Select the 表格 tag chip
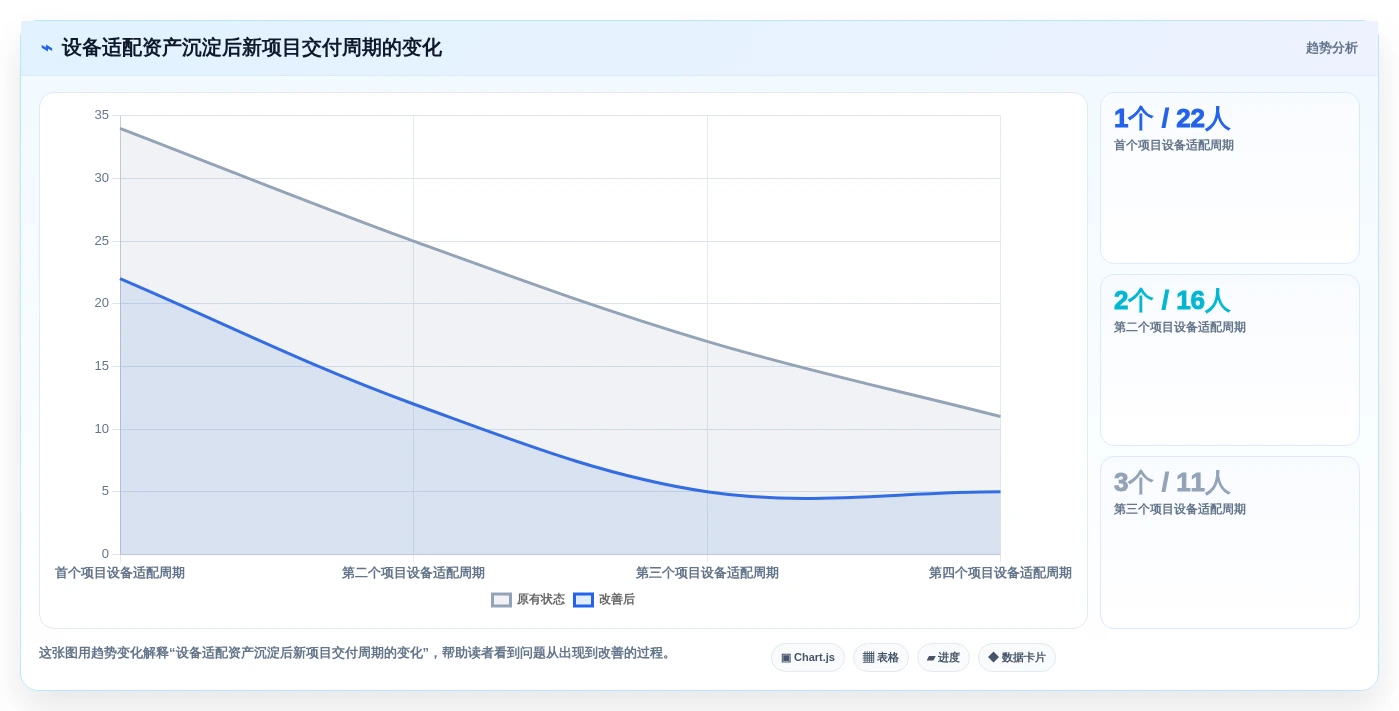 [881, 657]
